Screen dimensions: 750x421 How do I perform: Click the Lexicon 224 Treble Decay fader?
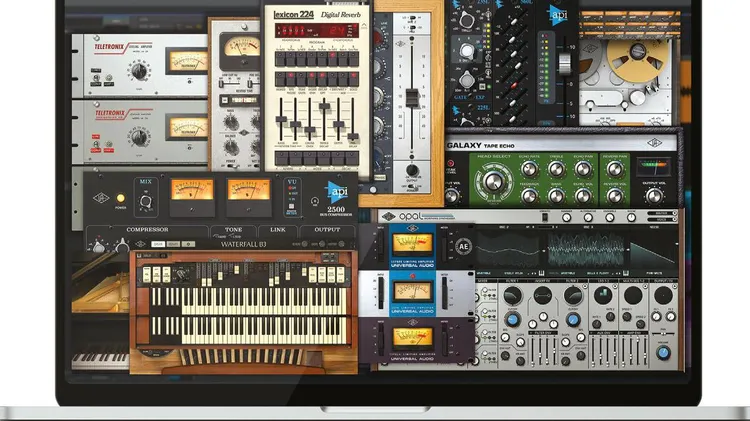coord(324,106)
